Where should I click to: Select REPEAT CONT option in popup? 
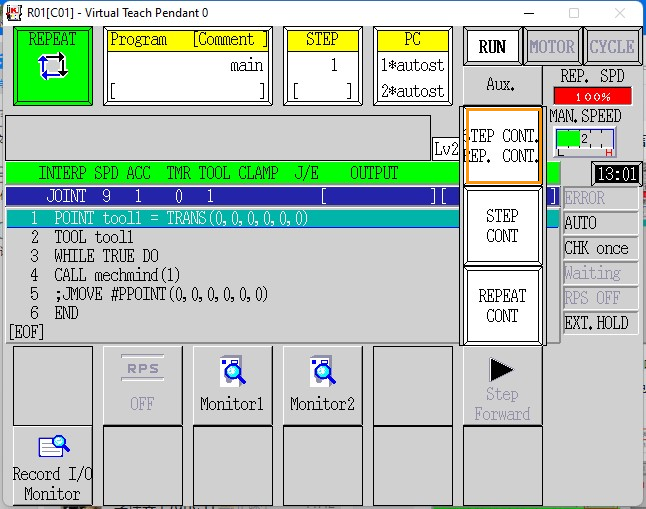[502, 305]
